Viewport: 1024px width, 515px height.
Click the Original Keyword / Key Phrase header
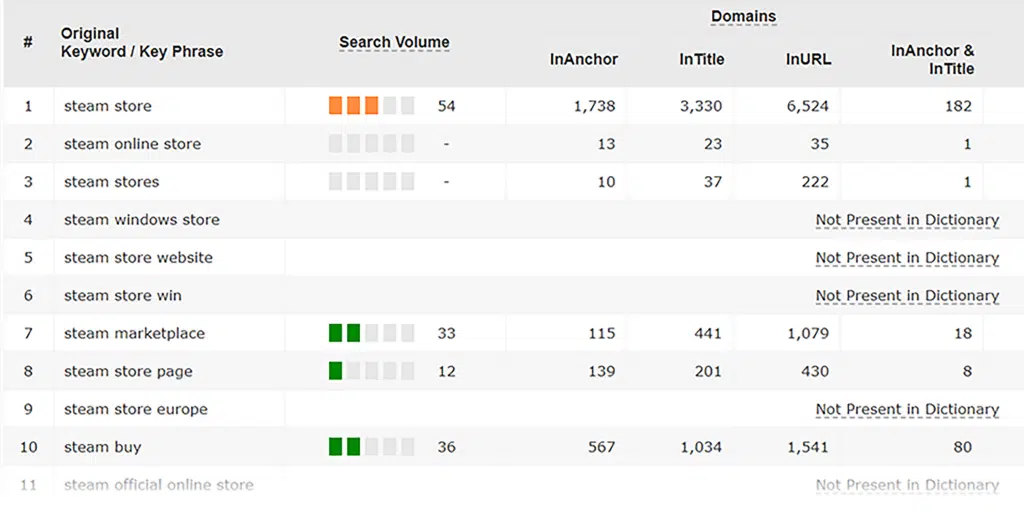(x=141, y=42)
